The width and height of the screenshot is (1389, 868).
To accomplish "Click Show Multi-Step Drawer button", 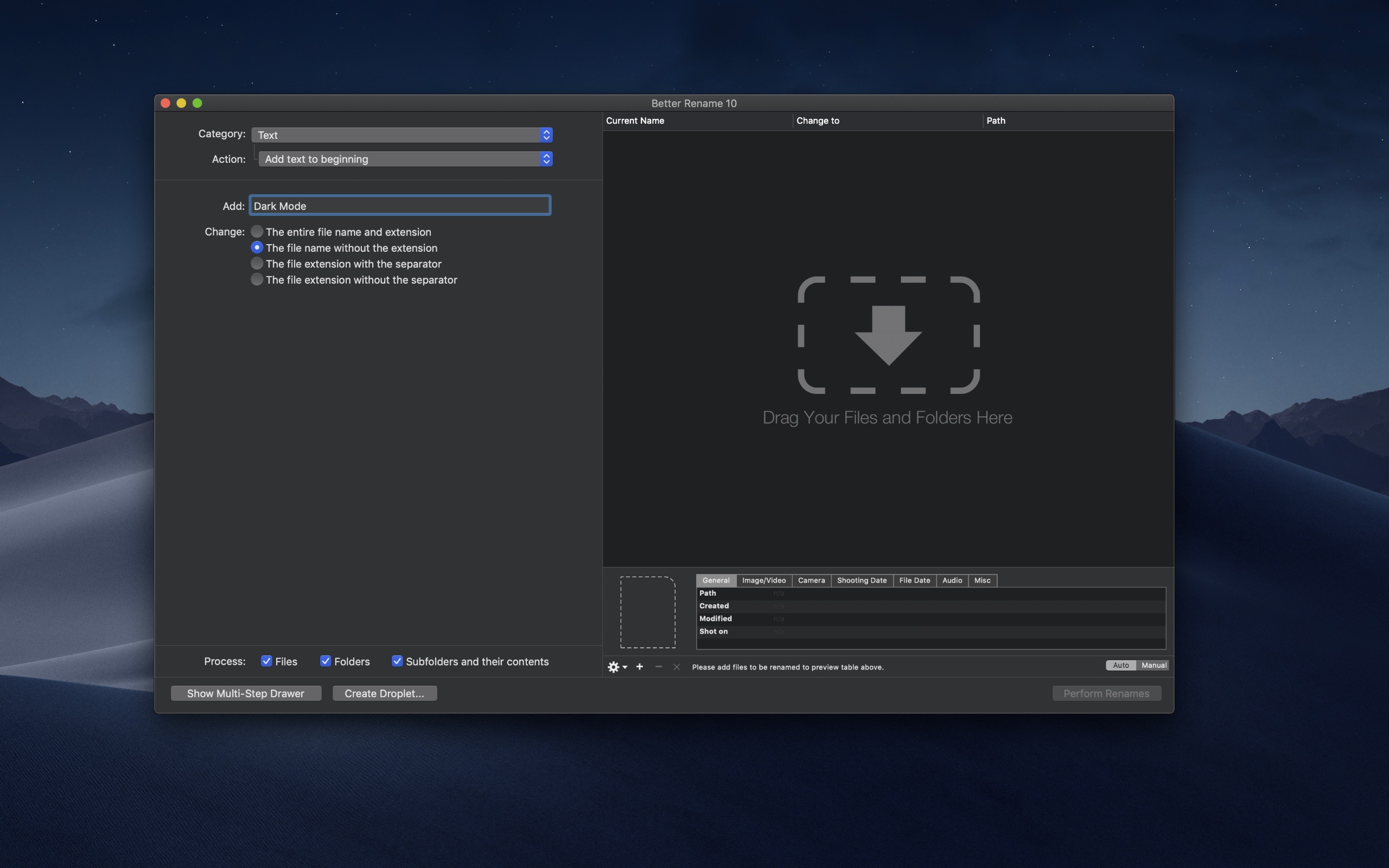I will [x=246, y=693].
